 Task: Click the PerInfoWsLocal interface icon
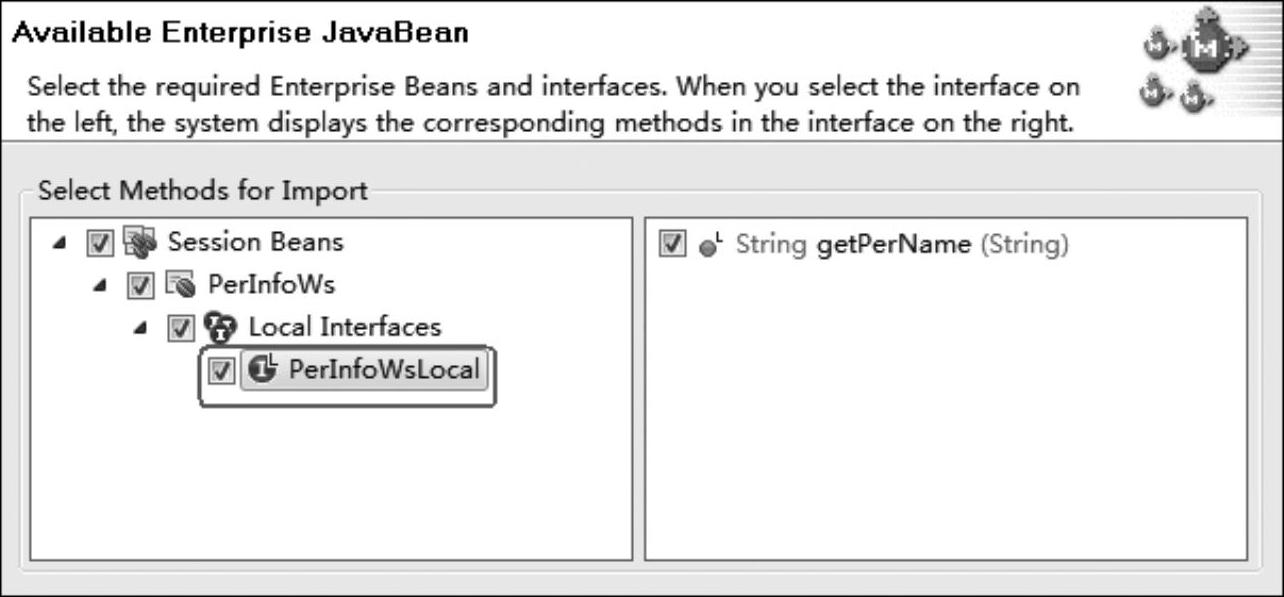[261, 370]
